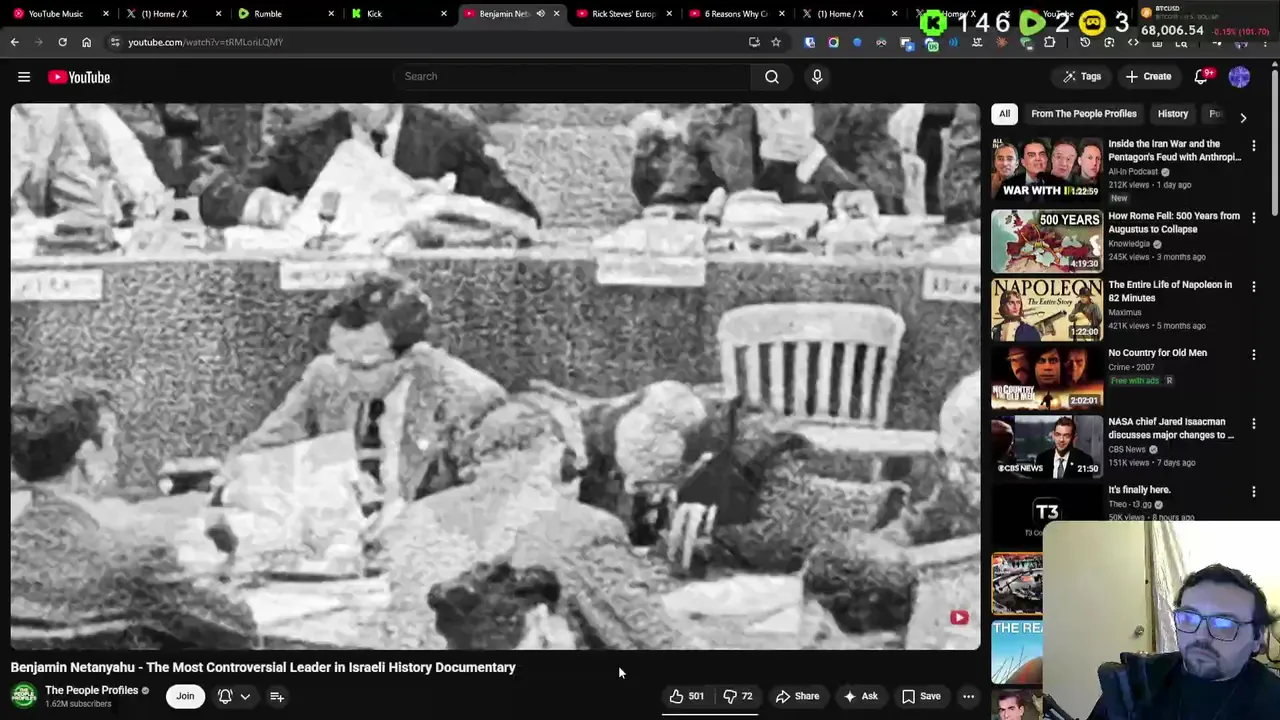The height and width of the screenshot is (720, 1280).
Task: Start voice search with microphone icon
Action: click(817, 76)
